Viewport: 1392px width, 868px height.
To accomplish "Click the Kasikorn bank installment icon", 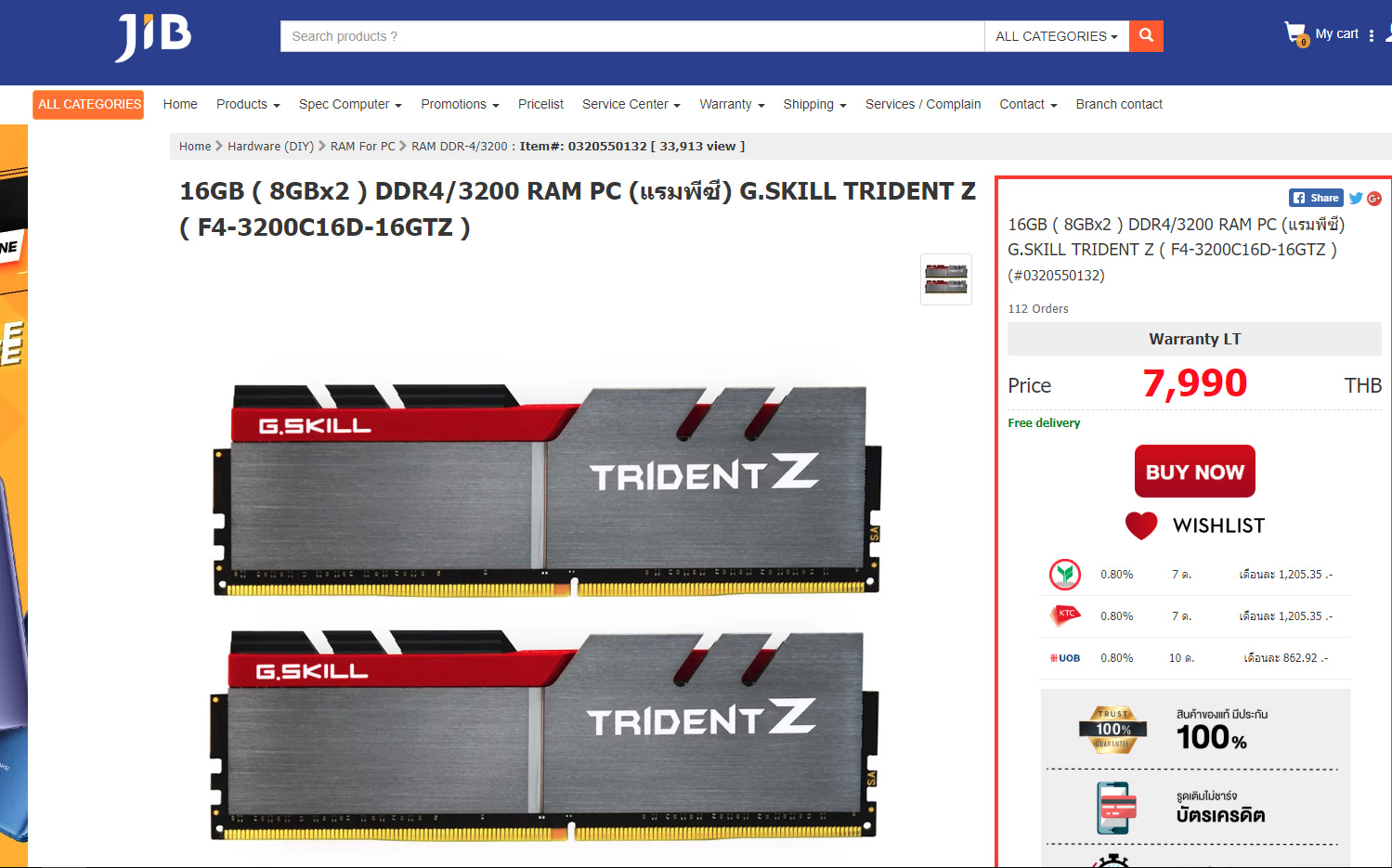I will 1065,575.
